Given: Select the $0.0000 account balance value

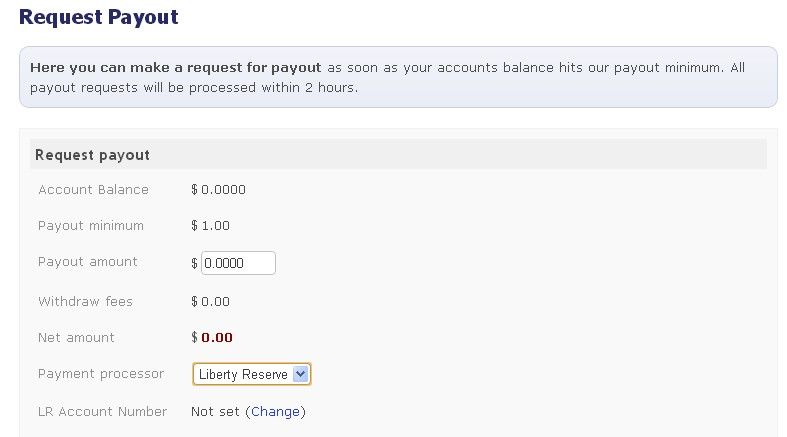Looking at the screenshot, I should (218, 190).
